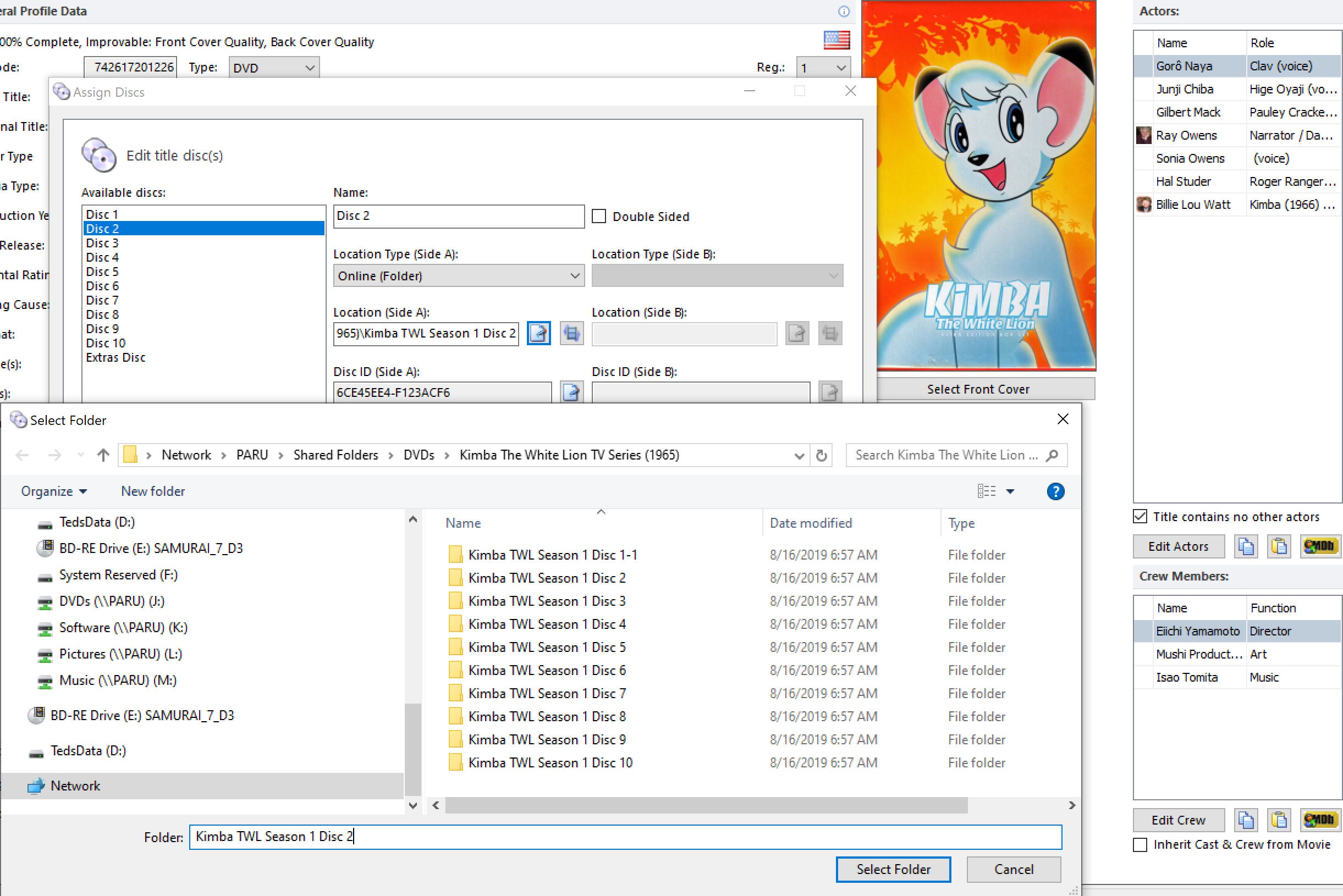Click the Refresh button beside the address bar

click(821, 456)
